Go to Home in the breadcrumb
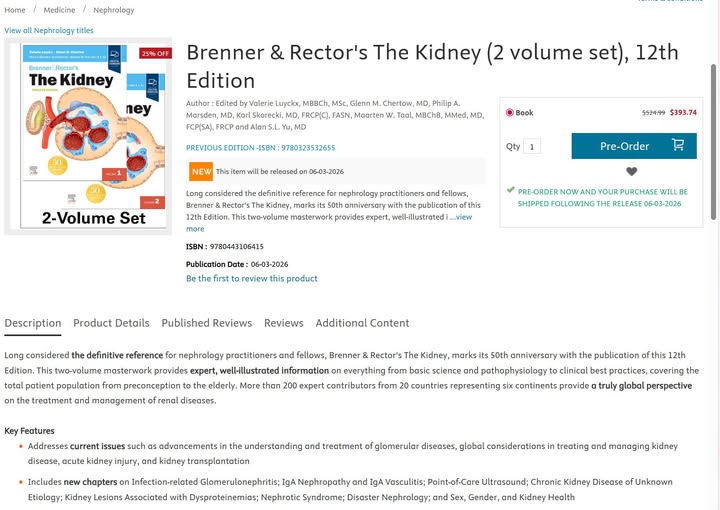Screen dimensions: 720x510 [15, 10]
